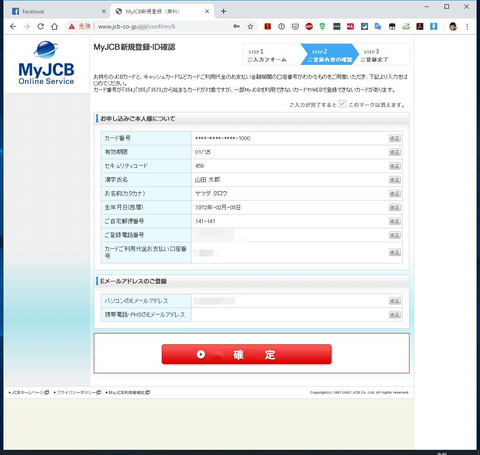This screenshot has width=480, height=455.
Task: Open a new browser tab with plus
Action: [223, 11]
